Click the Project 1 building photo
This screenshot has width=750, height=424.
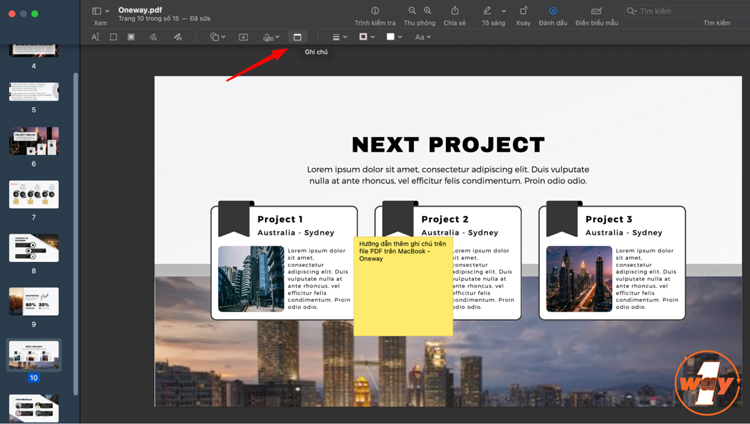tap(251, 279)
